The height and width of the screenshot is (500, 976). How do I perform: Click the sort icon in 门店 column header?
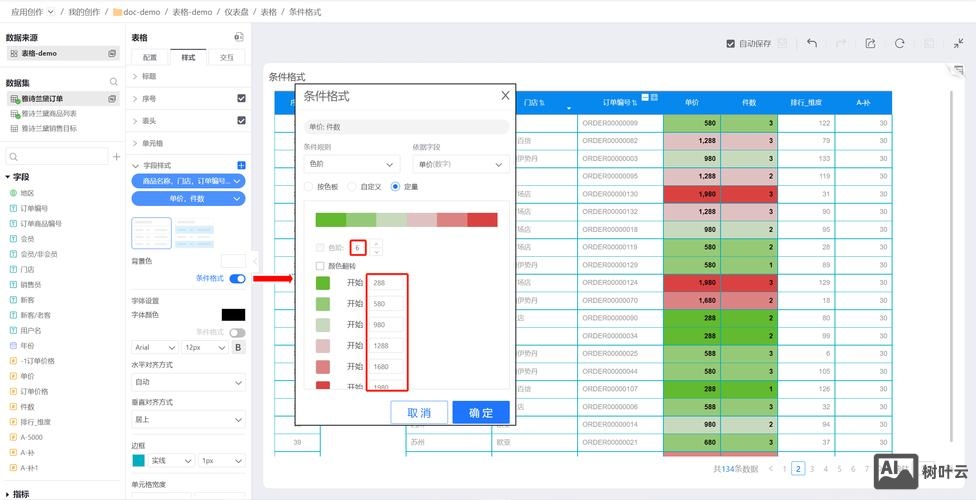[x=542, y=102]
